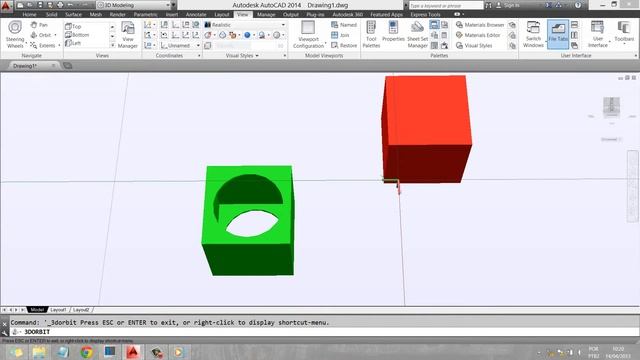This screenshot has width=640, height=360.
Task: Click Sign In in the title bar
Action: click(x=508, y=5)
